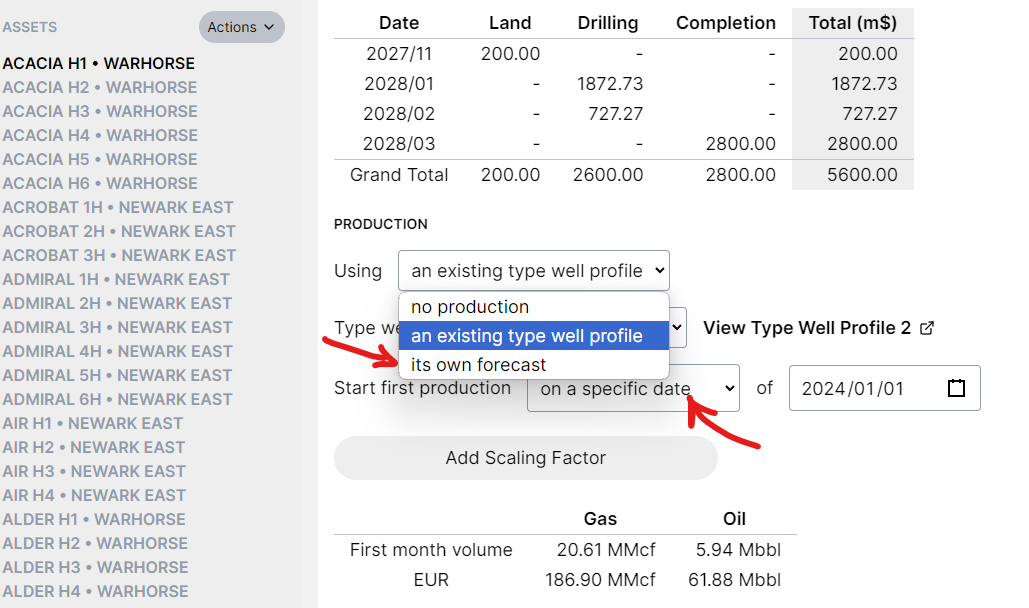Open the Actions menu
The height and width of the screenshot is (608, 1029).
pos(240,27)
